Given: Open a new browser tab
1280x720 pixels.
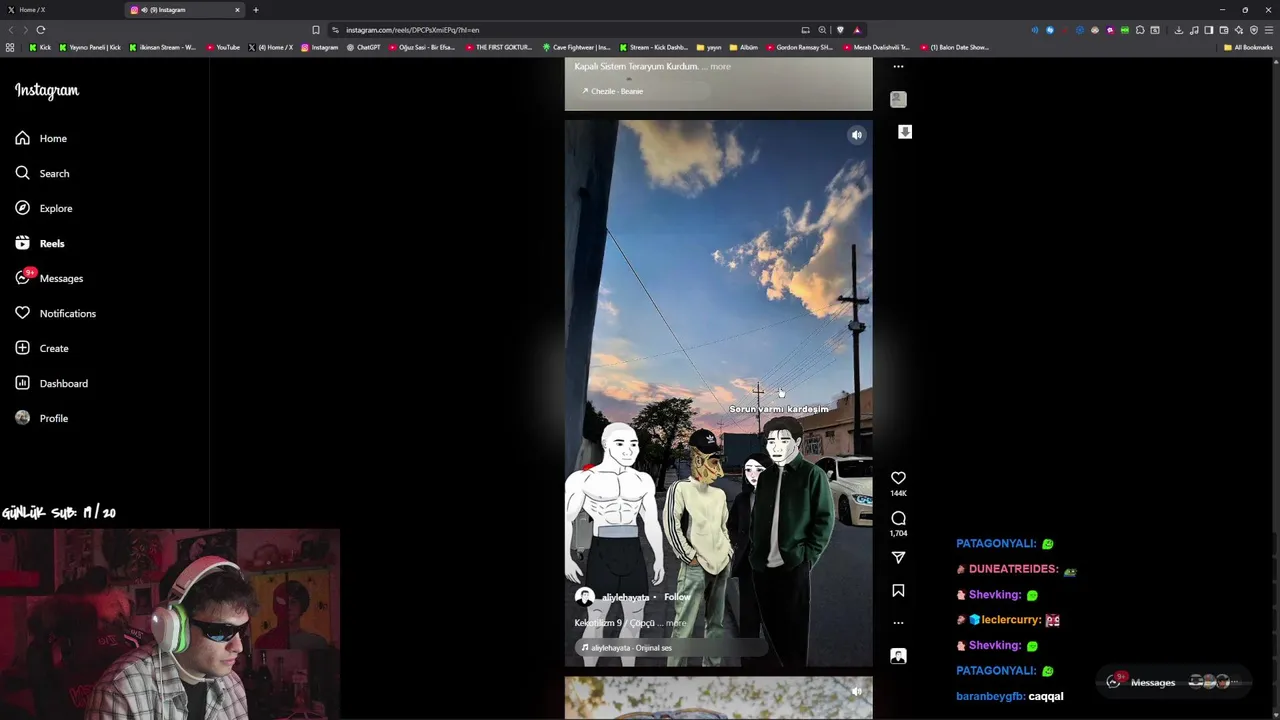Looking at the screenshot, I should (256, 10).
